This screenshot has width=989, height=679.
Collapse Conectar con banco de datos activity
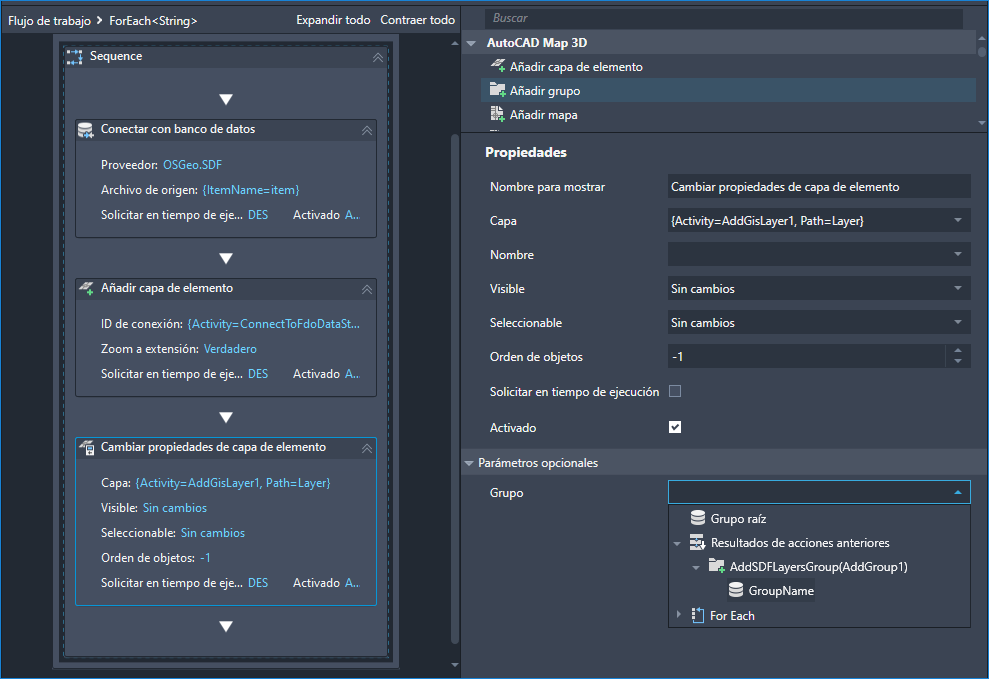coord(366,131)
